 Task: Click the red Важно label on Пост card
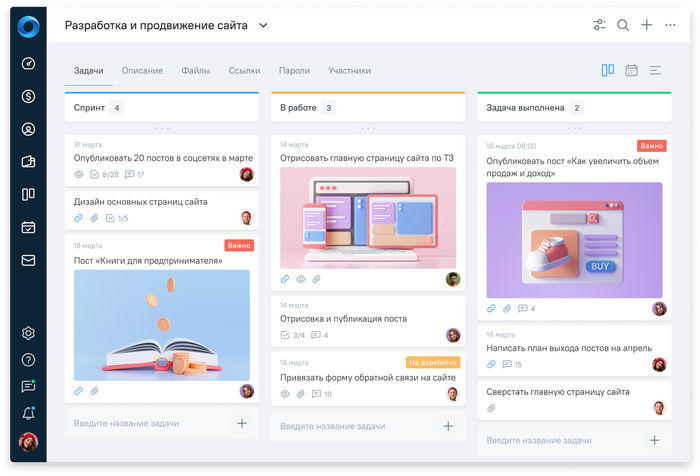pos(239,245)
